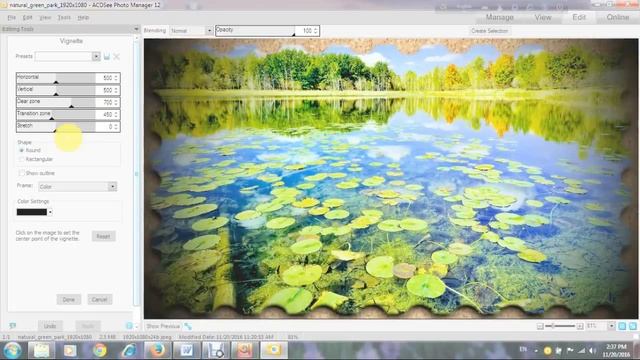Viewport: 640px width, 360px height.
Task: Click the zoom out minus icon
Action: pyautogui.click(x=540, y=326)
